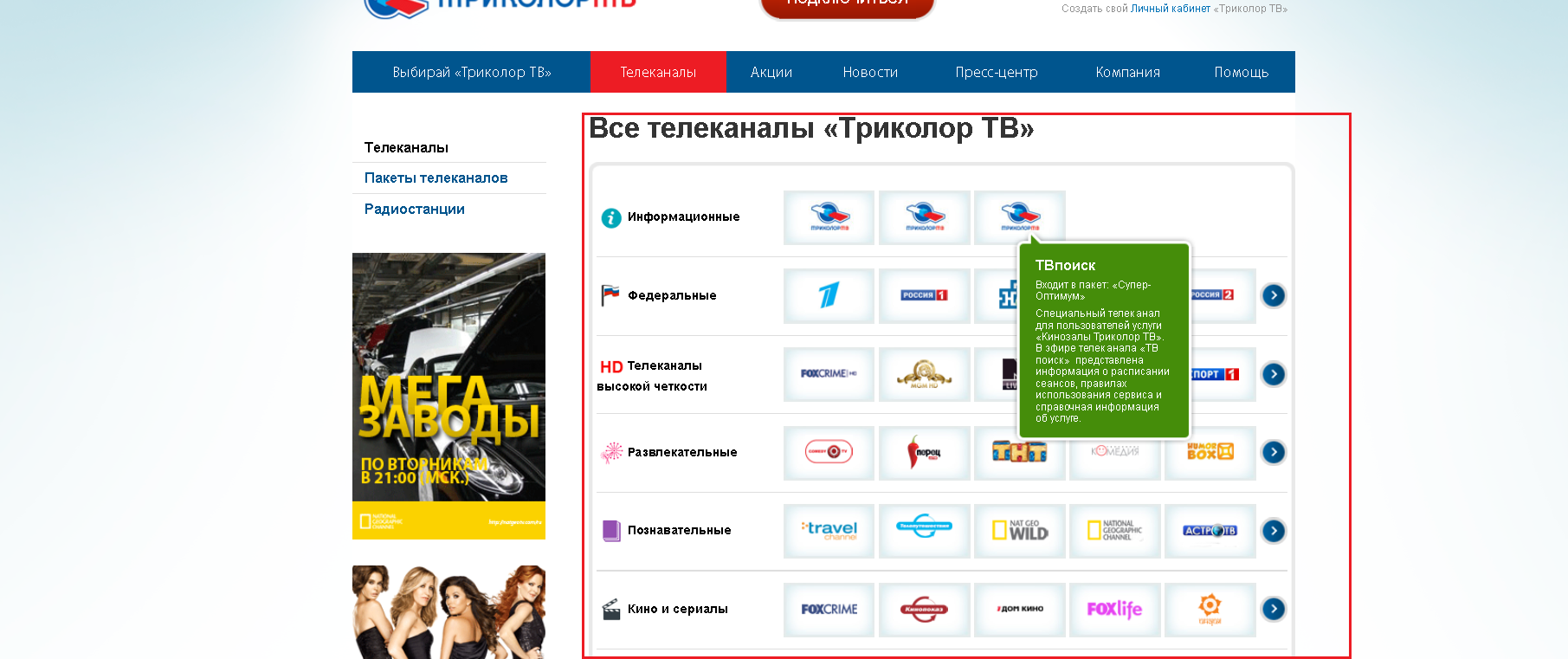Viewport: 1568px width, 659px height.
Task: Show more Познавательные channels via arrow
Action: pyautogui.click(x=1273, y=531)
